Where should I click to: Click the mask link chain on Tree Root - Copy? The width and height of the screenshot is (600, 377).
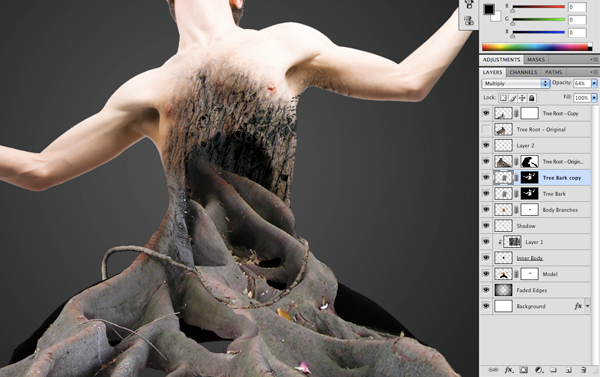[516, 113]
